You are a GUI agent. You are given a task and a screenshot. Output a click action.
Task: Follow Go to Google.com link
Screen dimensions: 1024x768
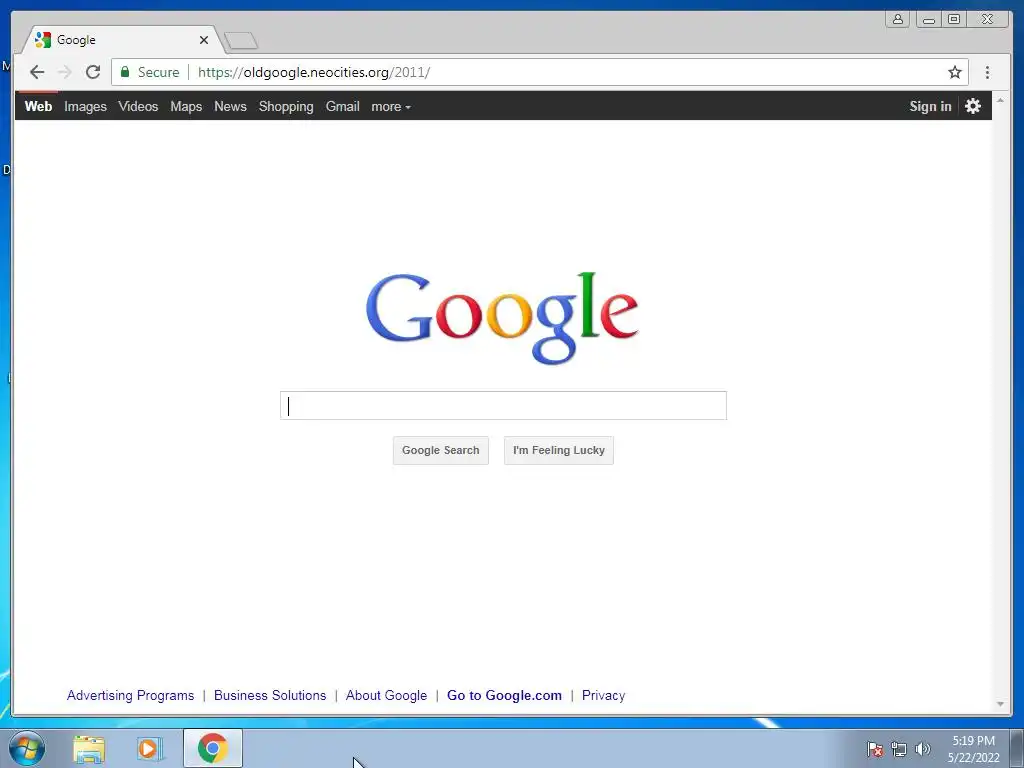(x=504, y=696)
